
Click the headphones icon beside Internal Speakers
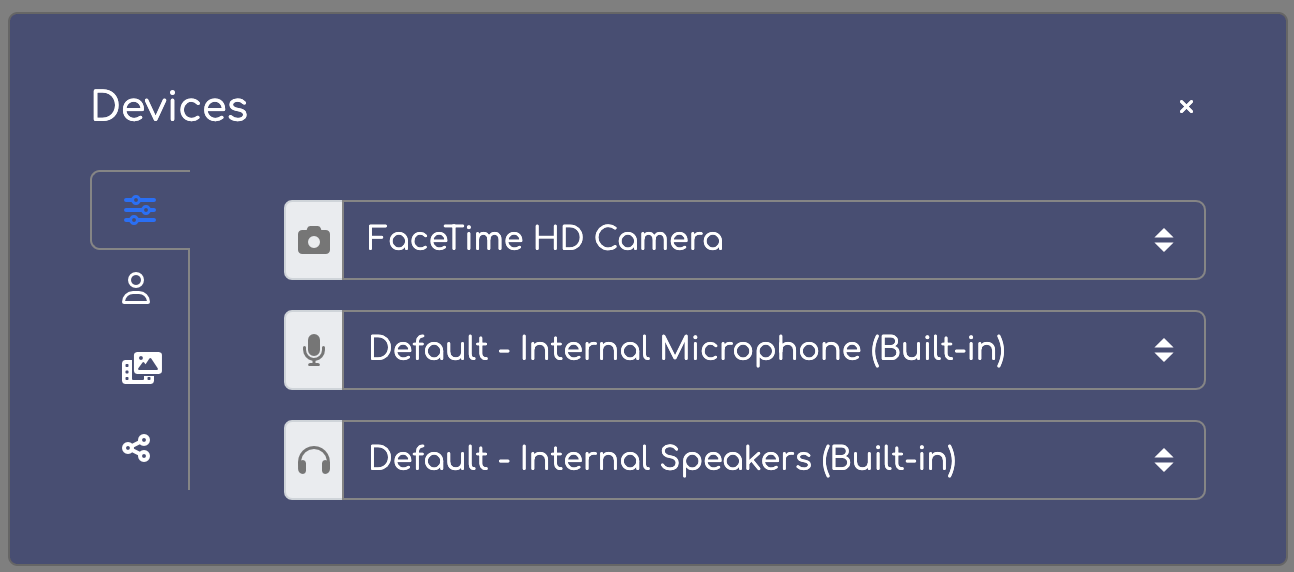pyautogui.click(x=314, y=460)
